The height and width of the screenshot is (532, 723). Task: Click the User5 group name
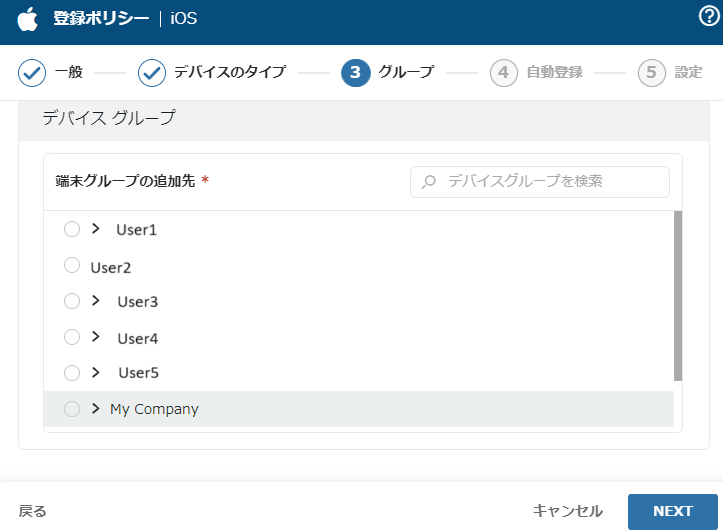click(x=138, y=372)
